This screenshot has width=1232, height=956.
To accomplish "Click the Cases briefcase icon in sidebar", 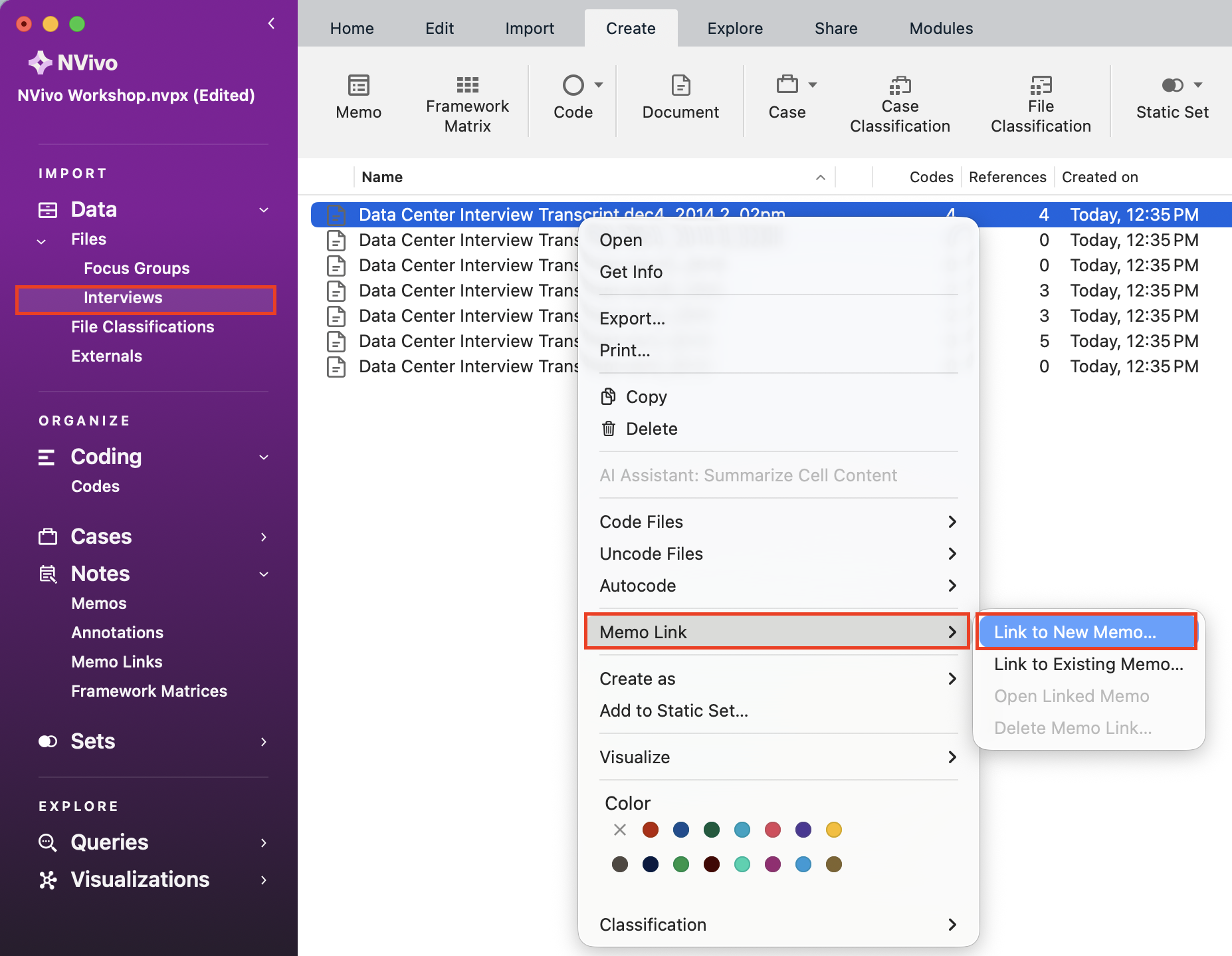I will (48, 537).
